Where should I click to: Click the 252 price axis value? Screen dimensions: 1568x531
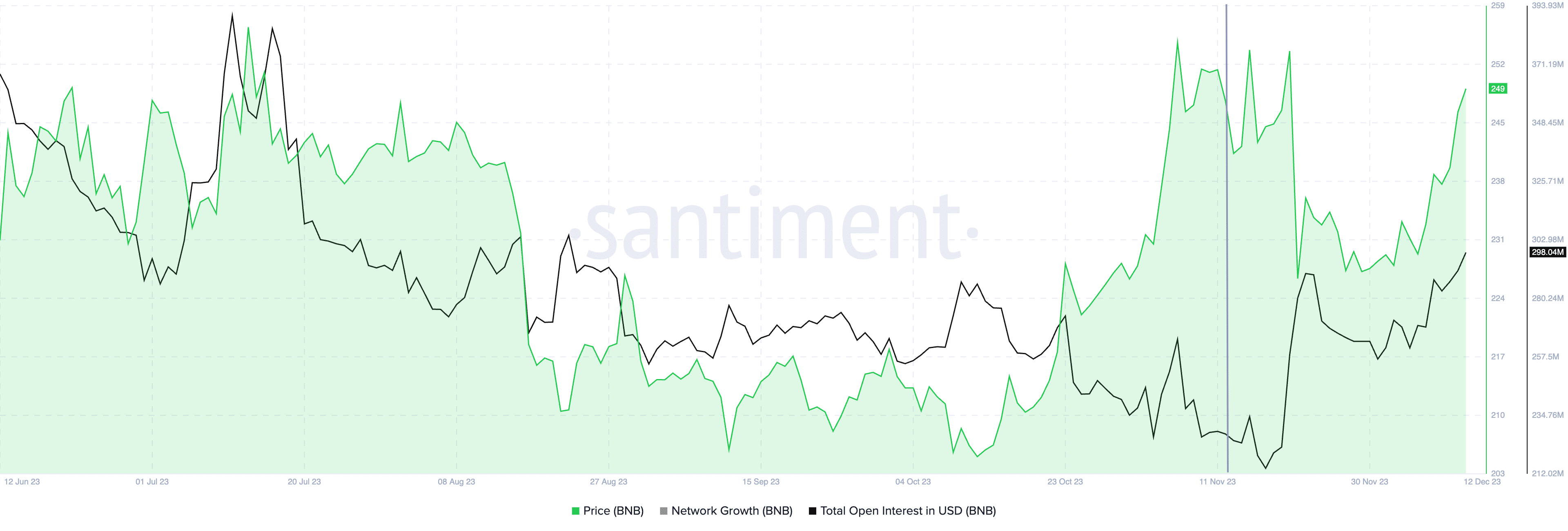point(1497,64)
